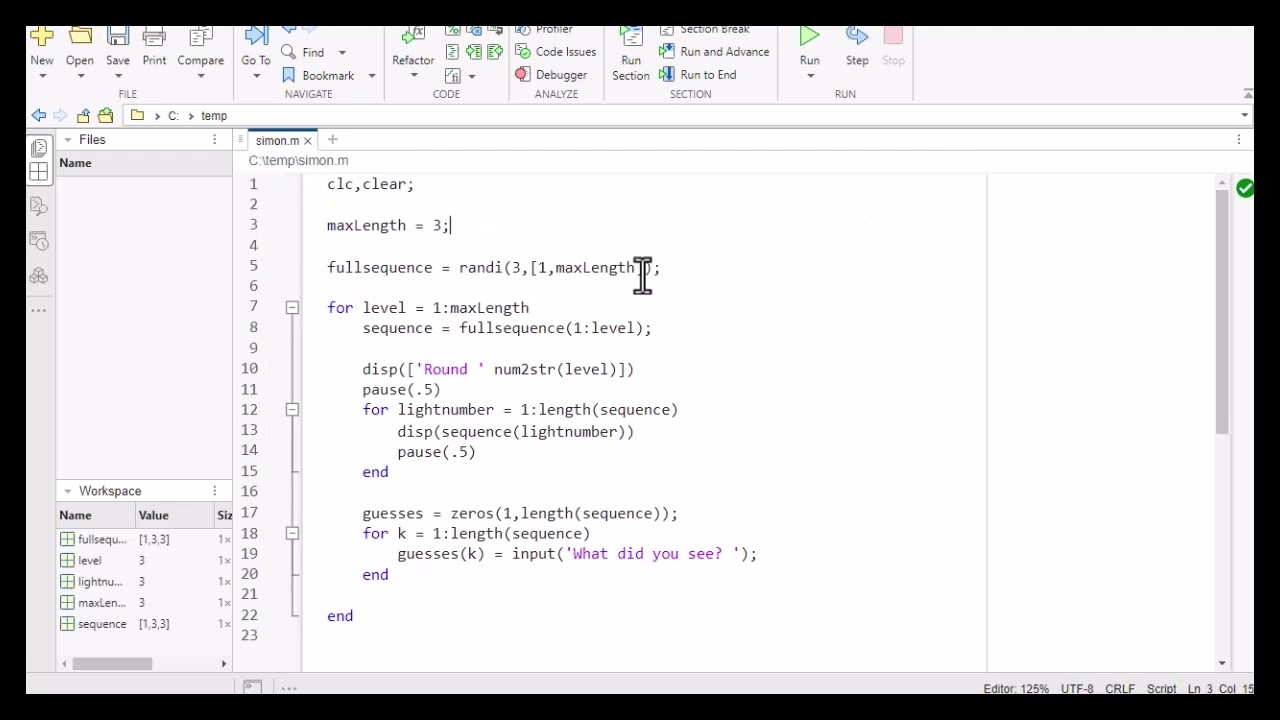Open the Run dropdown arrow
Viewport: 1280px width, 720px height.
810,76
